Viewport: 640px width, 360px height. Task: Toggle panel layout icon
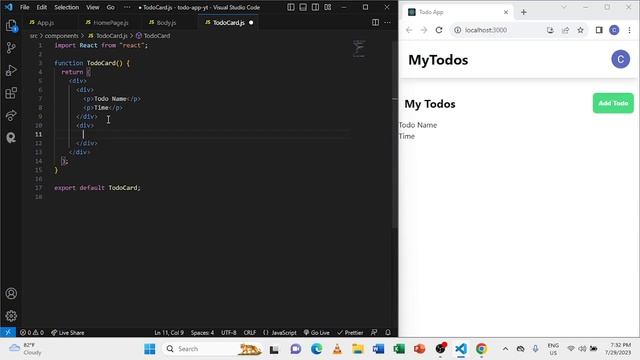click(x=303, y=7)
